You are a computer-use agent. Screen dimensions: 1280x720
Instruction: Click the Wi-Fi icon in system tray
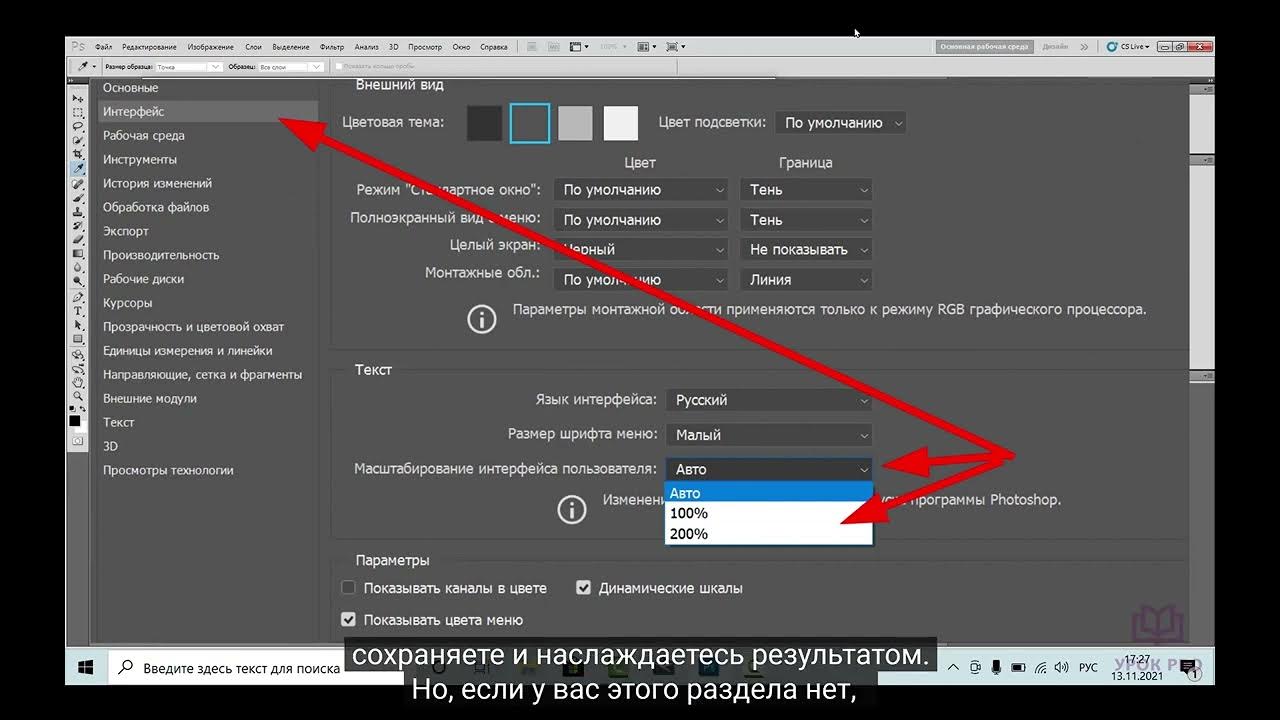[x=1040, y=667]
